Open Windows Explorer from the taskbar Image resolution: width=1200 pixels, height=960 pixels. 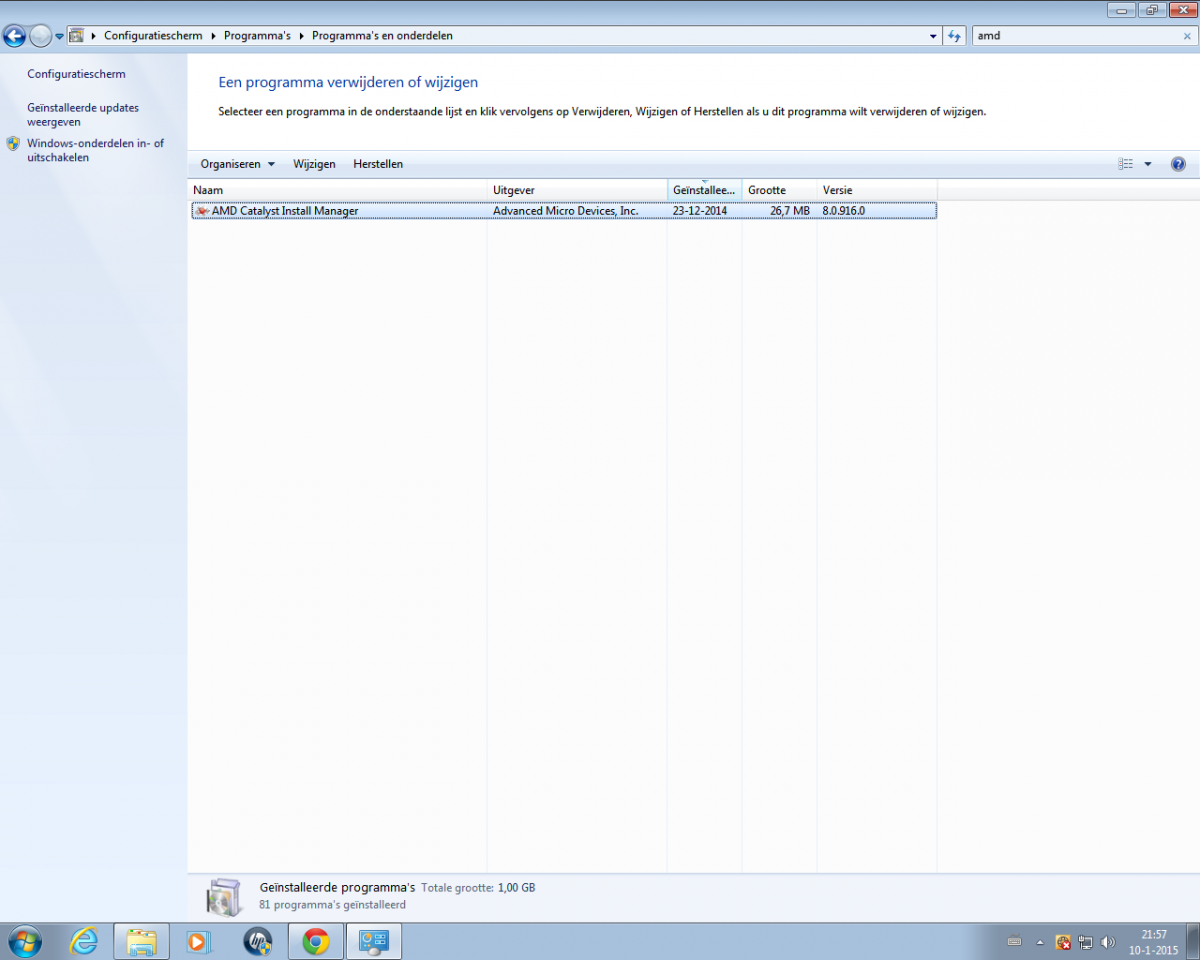pyautogui.click(x=142, y=942)
